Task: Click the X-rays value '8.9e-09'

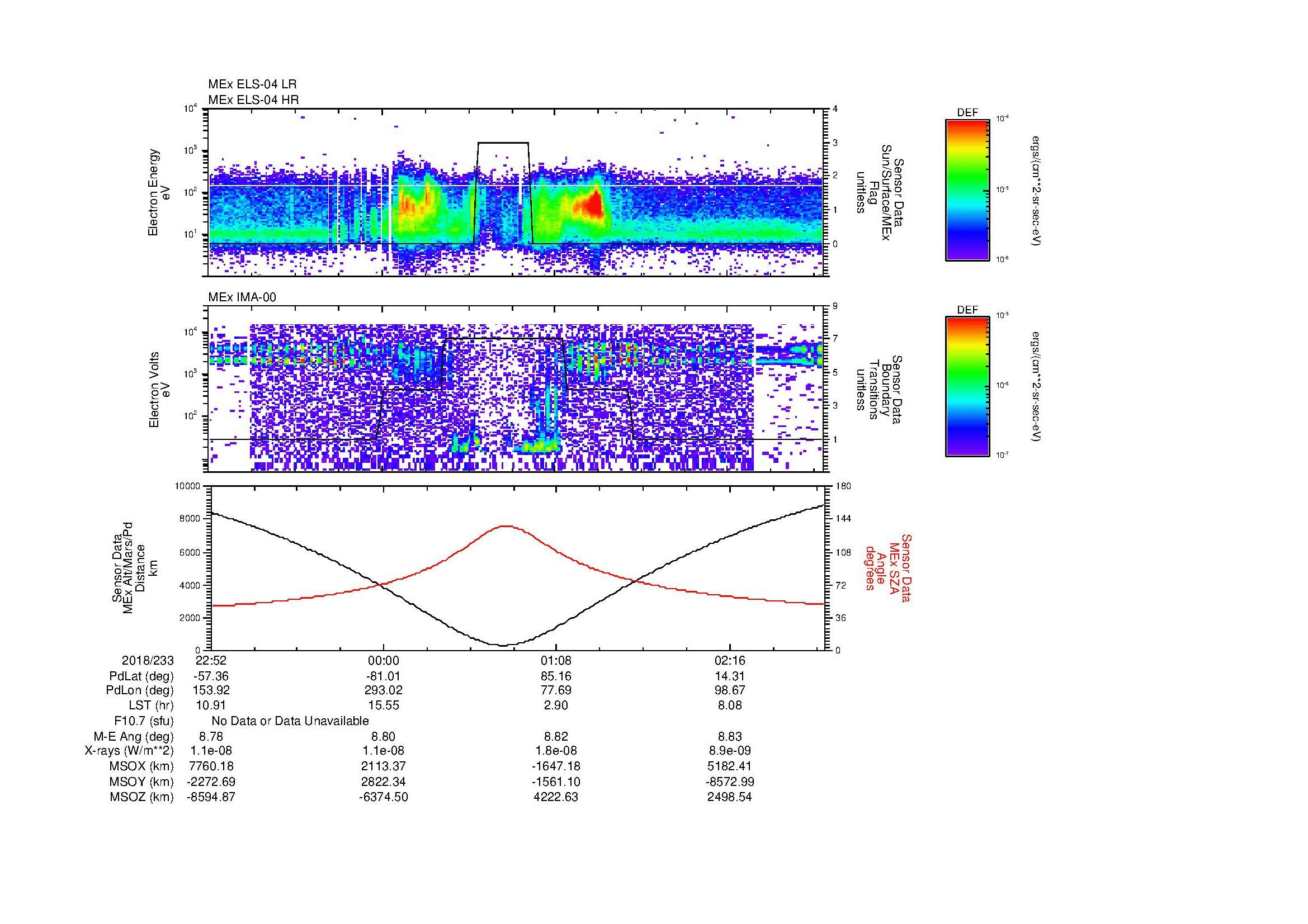Action: pyautogui.click(x=730, y=751)
